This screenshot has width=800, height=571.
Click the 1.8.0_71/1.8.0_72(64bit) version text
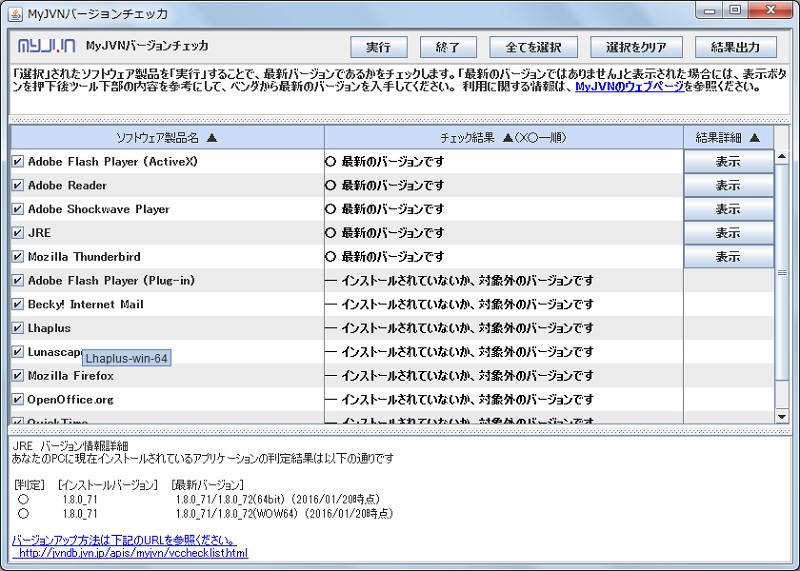pyautogui.click(x=230, y=500)
